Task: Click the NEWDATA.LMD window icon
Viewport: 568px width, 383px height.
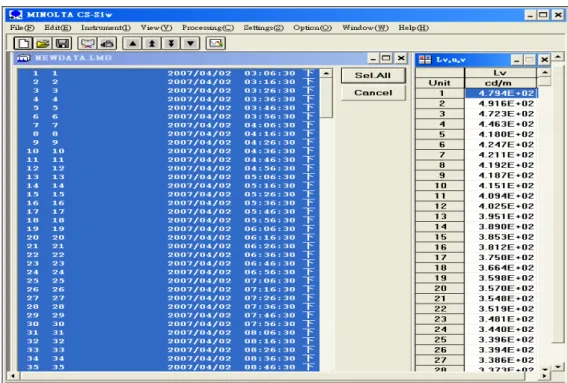Action: click(23, 58)
